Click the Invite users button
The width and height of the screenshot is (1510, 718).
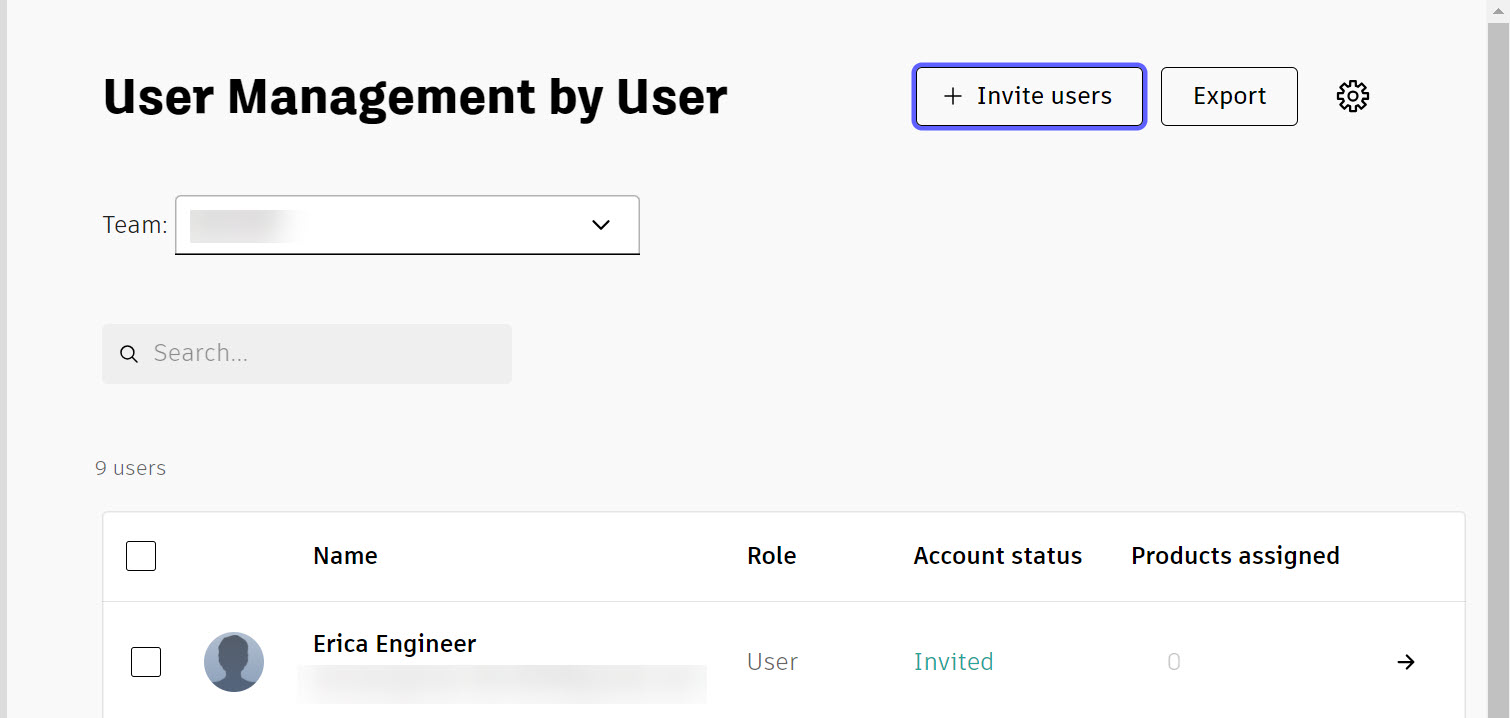click(x=1029, y=96)
